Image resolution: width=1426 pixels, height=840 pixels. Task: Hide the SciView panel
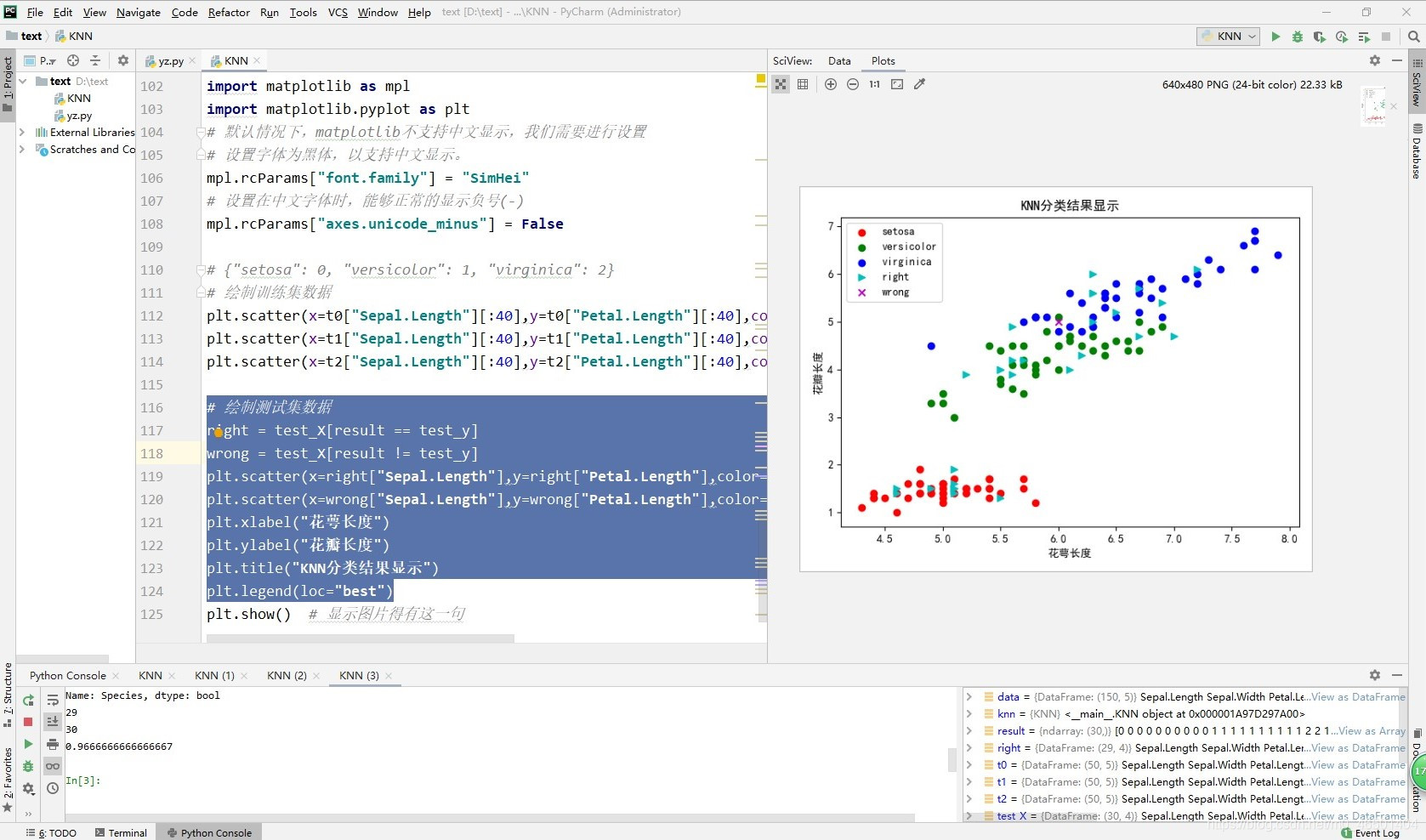point(1396,60)
